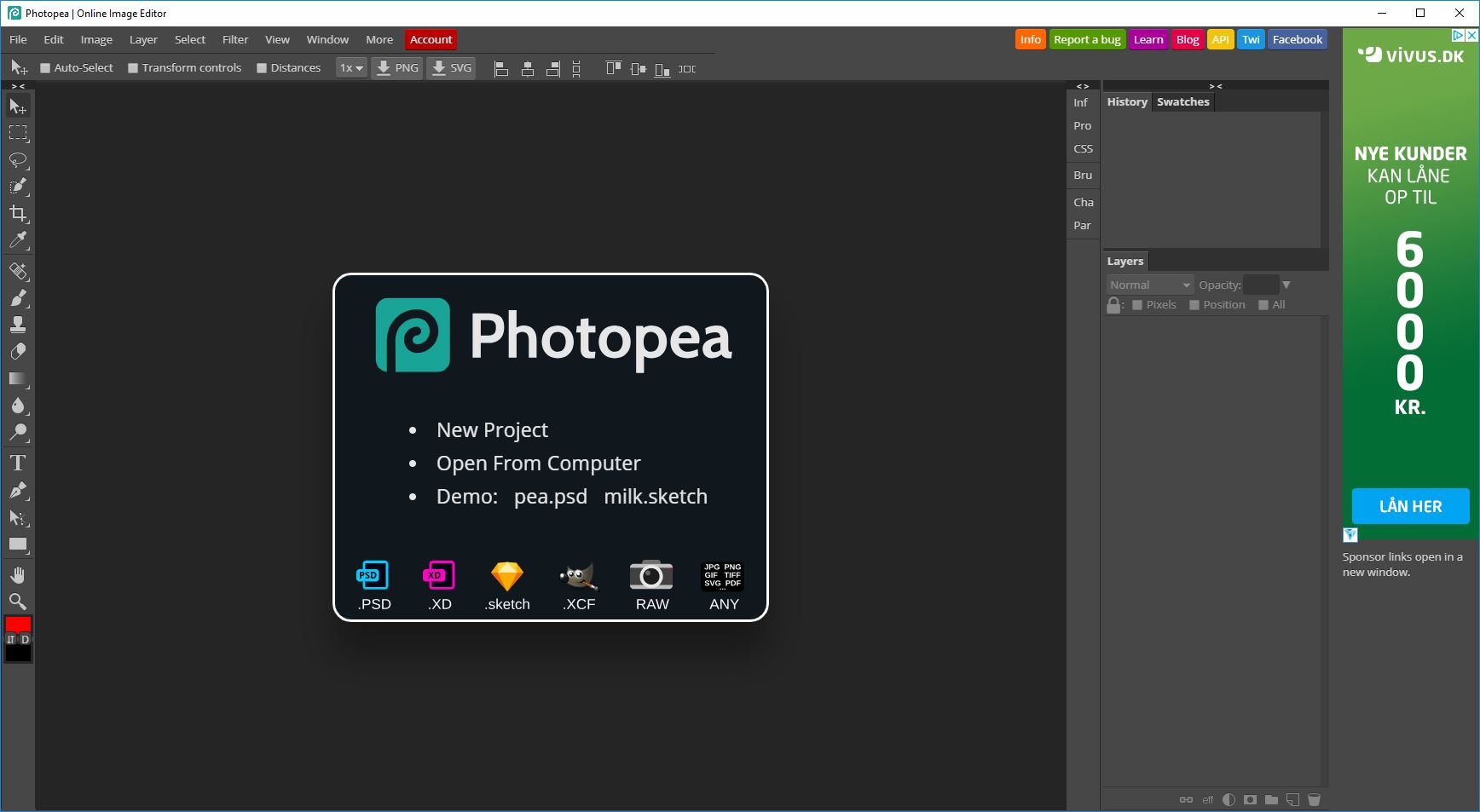Click the 'eff' layer effects button
The width and height of the screenshot is (1480, 812).
pyautogui.click(x=1207, y=799)
